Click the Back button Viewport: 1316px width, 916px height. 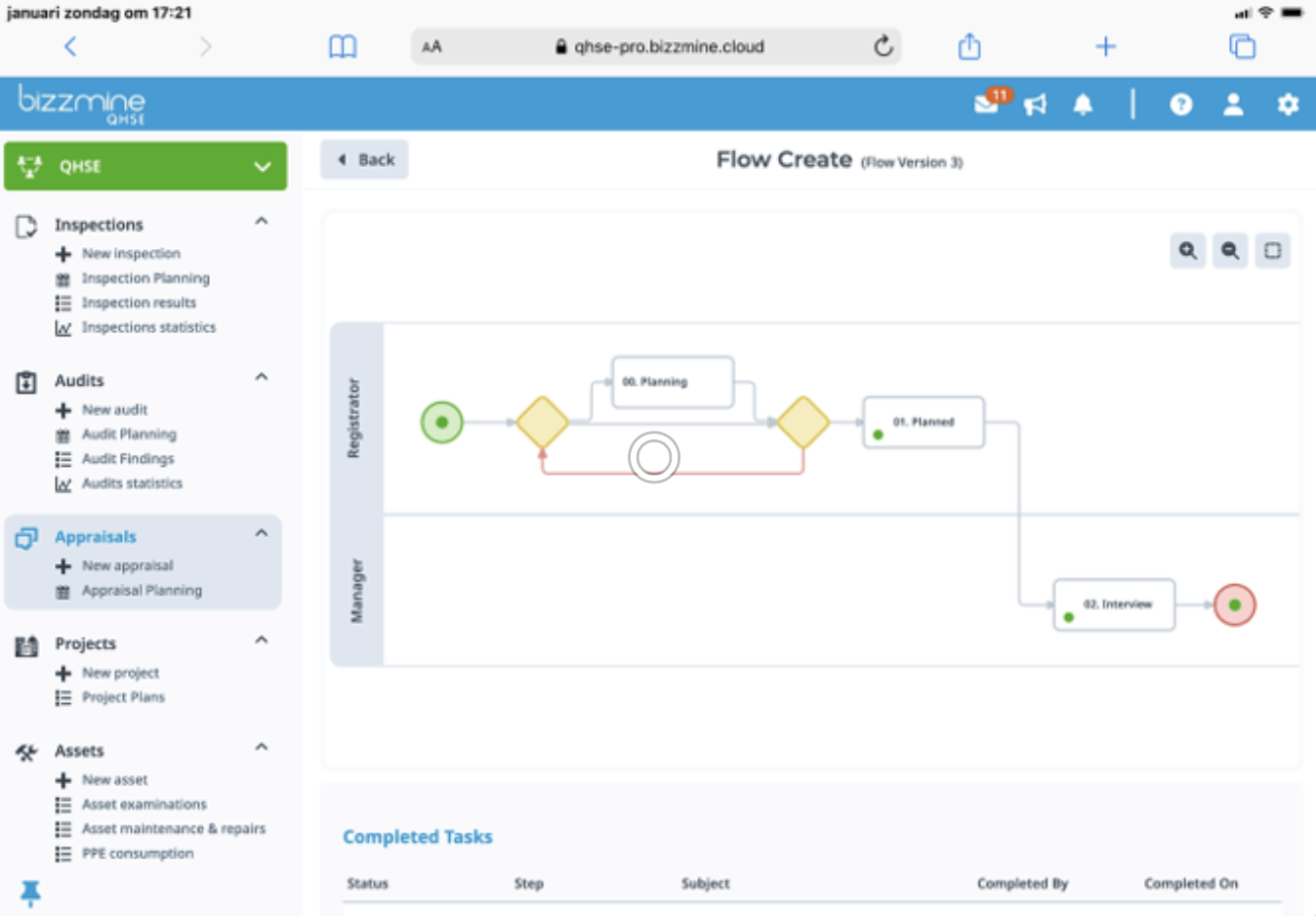364,159
